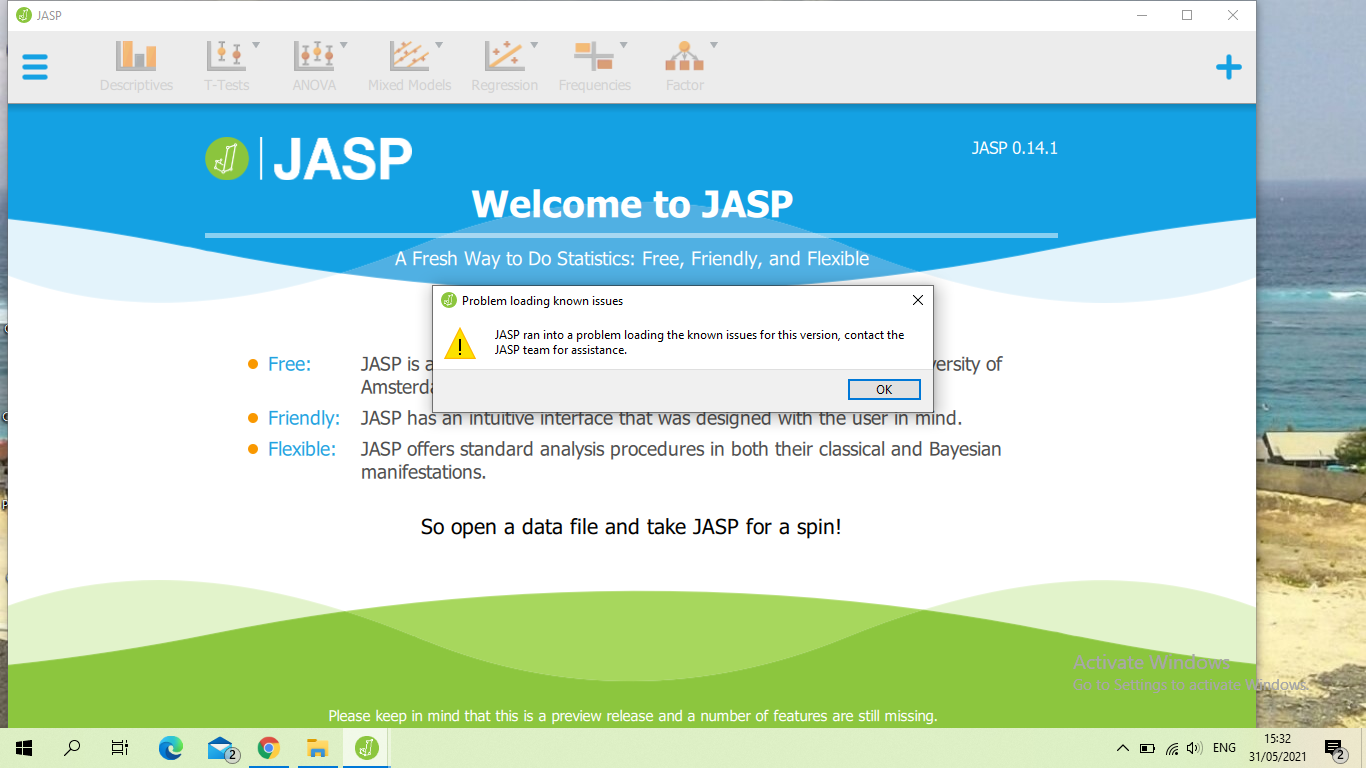
Task: Open the Windows Start menu
Action: (x=22, y=747)
